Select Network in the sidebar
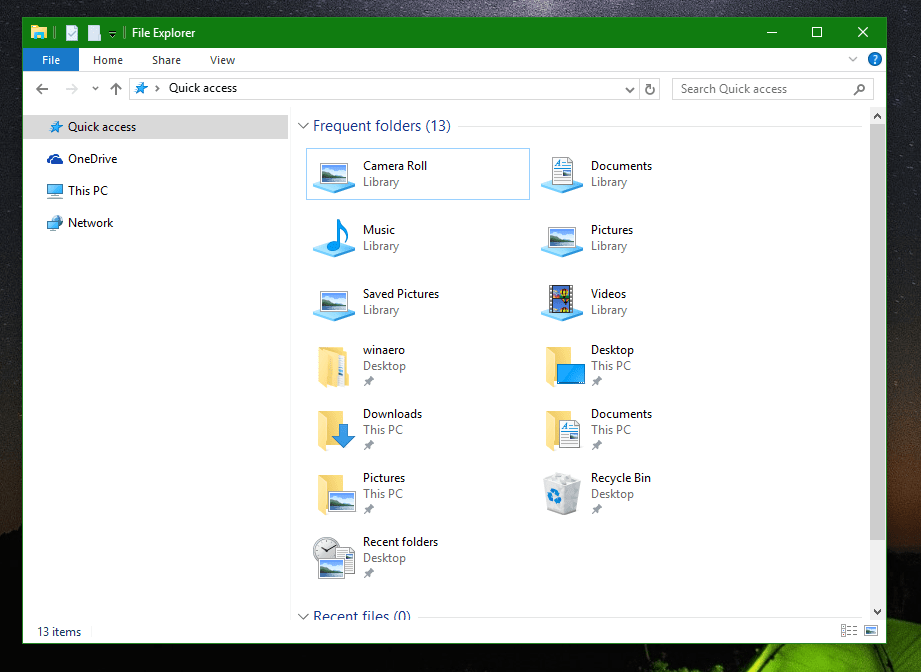Image resolution: width=921 pixels, height=672 pixels. tap(88, 222)
